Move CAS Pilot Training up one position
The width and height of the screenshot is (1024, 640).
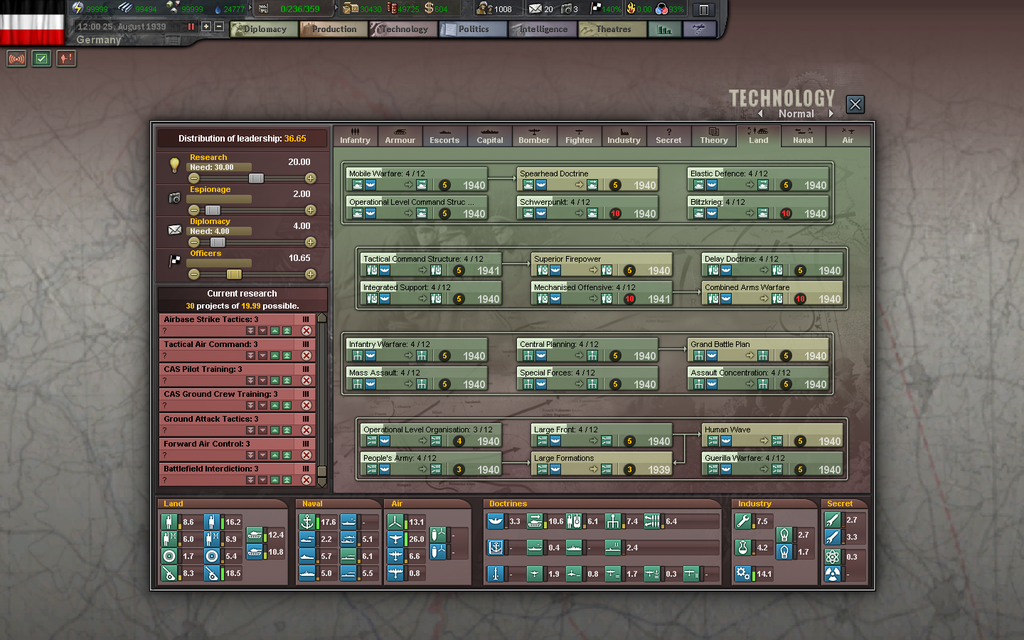(275, 381)
